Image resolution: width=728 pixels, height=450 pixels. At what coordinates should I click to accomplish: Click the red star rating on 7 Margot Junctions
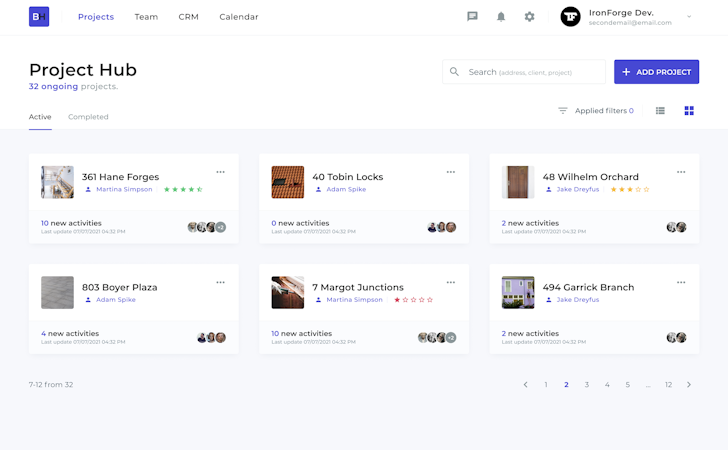point(413,300)
